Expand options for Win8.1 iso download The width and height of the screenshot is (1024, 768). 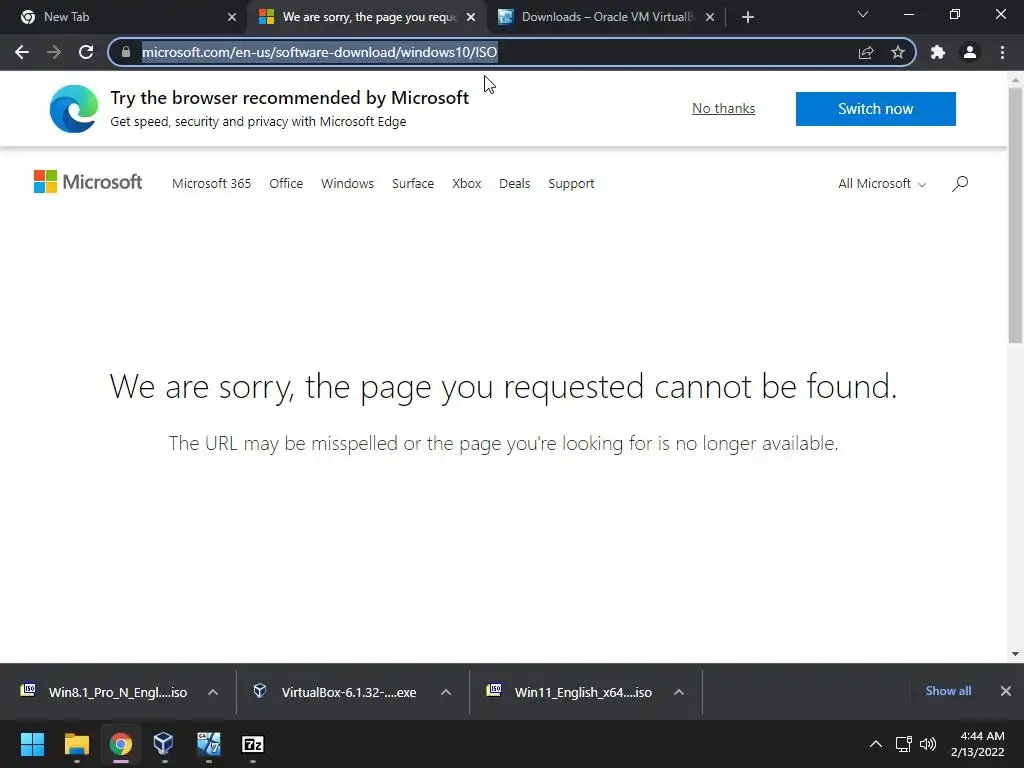[x=213, y=692]
